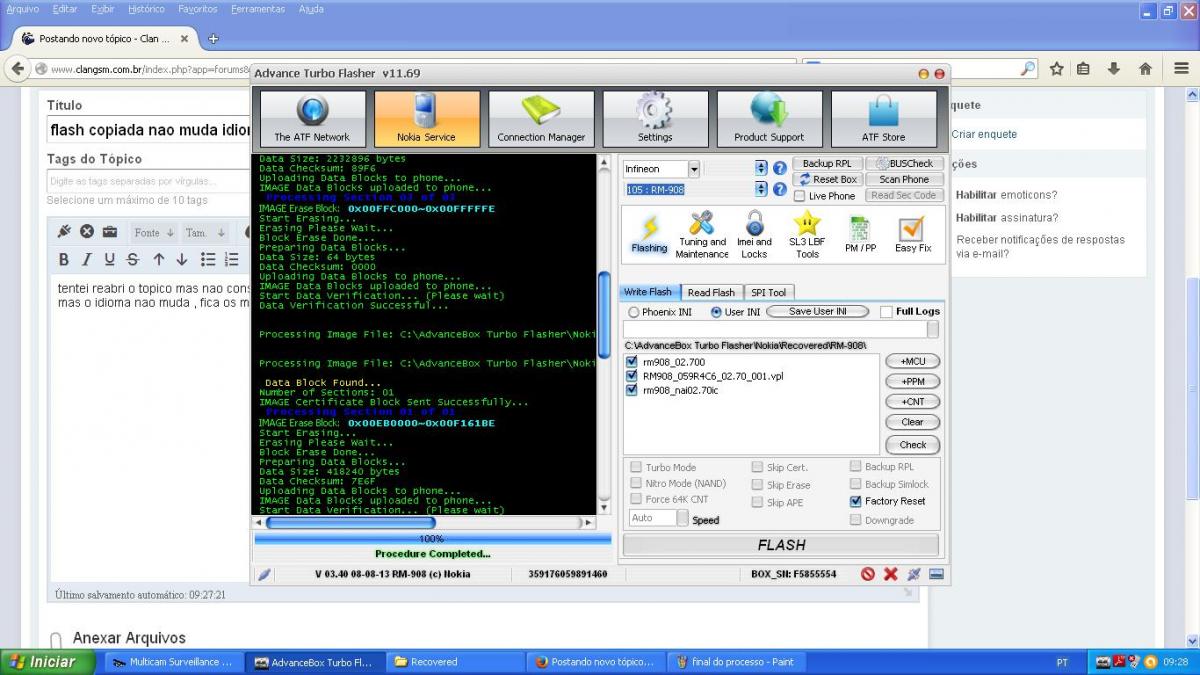Screen dimensions: 1200x675
Task: Apply underline formatting in forum editor
Action: click(x=109, y=259)
